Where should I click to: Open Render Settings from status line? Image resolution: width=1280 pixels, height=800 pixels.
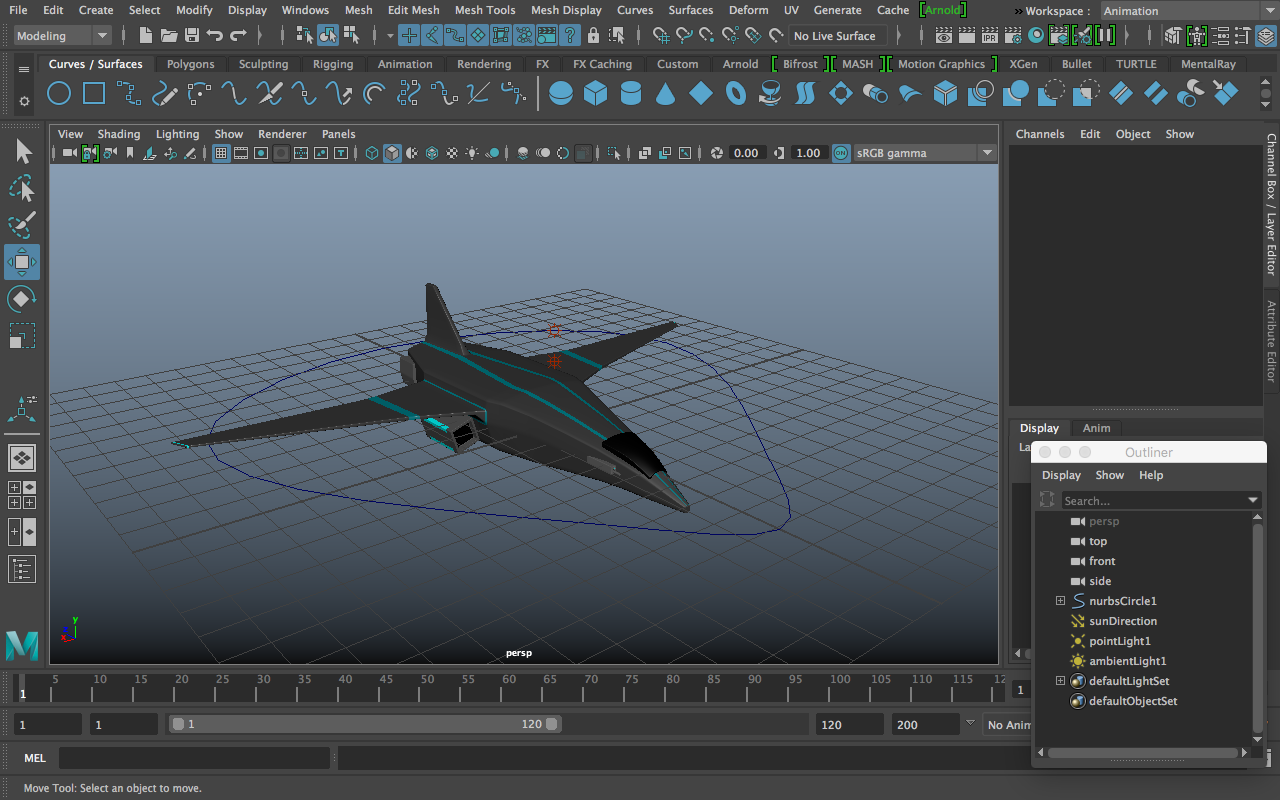(1012, 36)
